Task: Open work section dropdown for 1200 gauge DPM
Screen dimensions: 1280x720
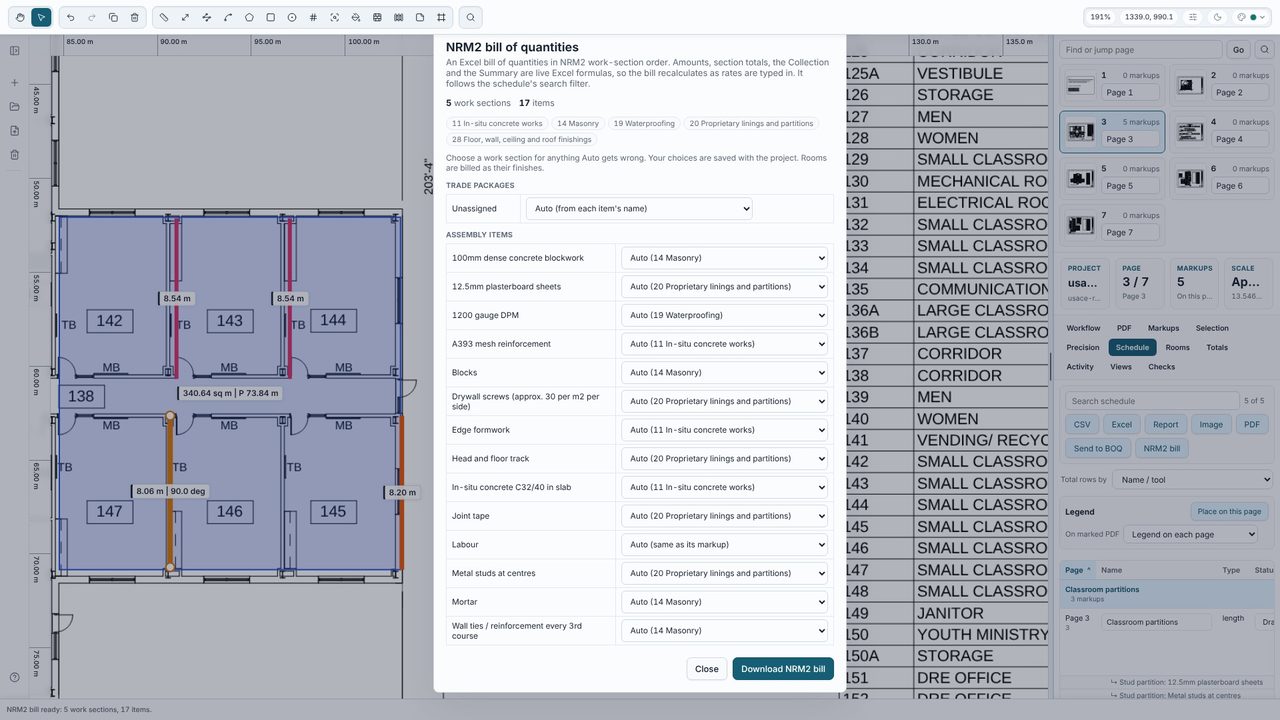Action: (x=724, y=315)
